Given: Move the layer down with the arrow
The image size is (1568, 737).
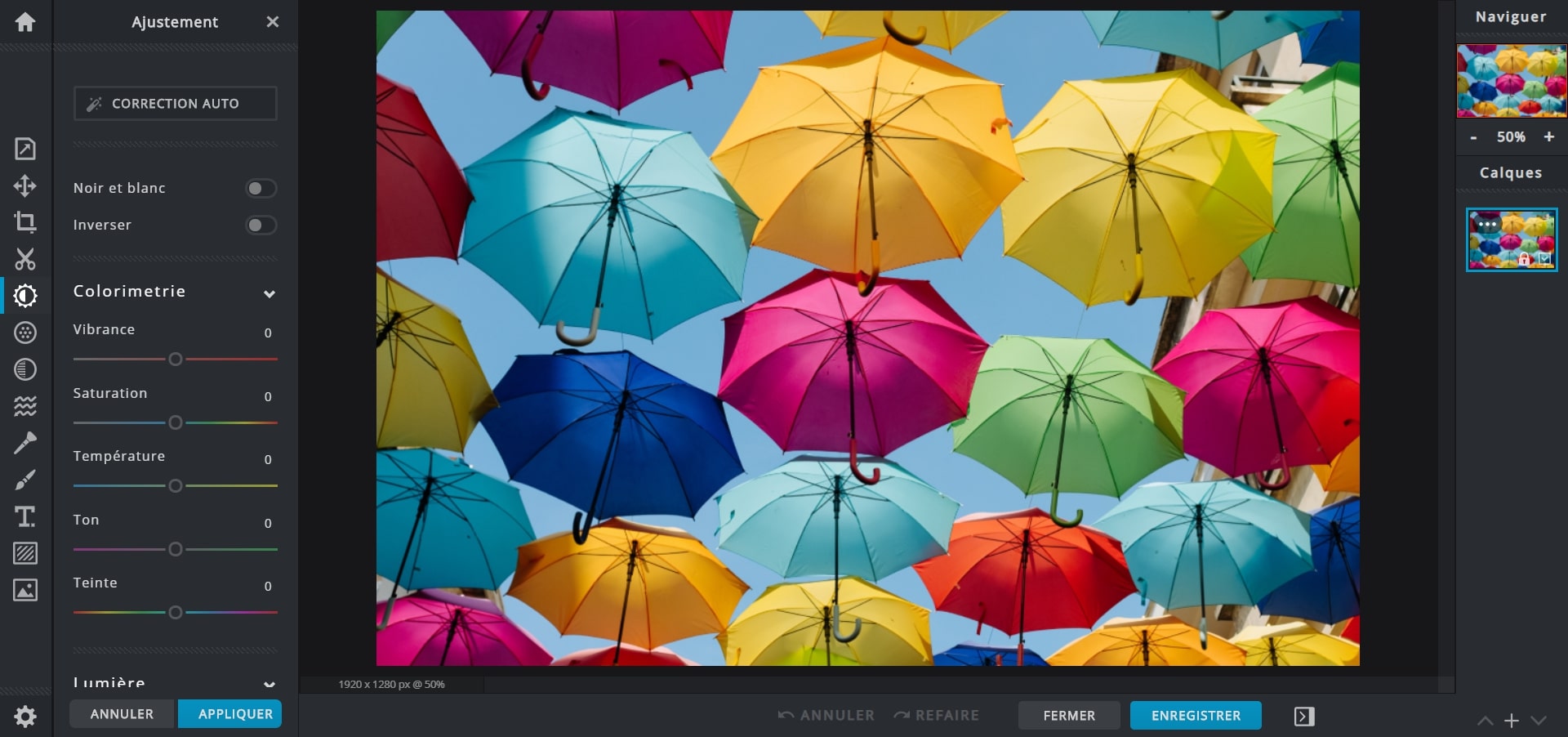Looking at the screenshot, I should pos(1539,721).
